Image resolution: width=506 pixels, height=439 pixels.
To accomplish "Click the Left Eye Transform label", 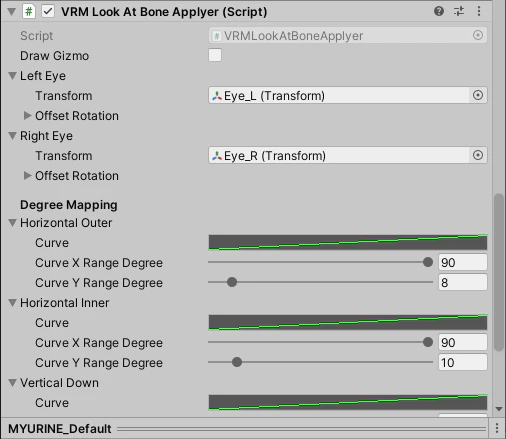I will pyautogui.click(x=64, y=96).
